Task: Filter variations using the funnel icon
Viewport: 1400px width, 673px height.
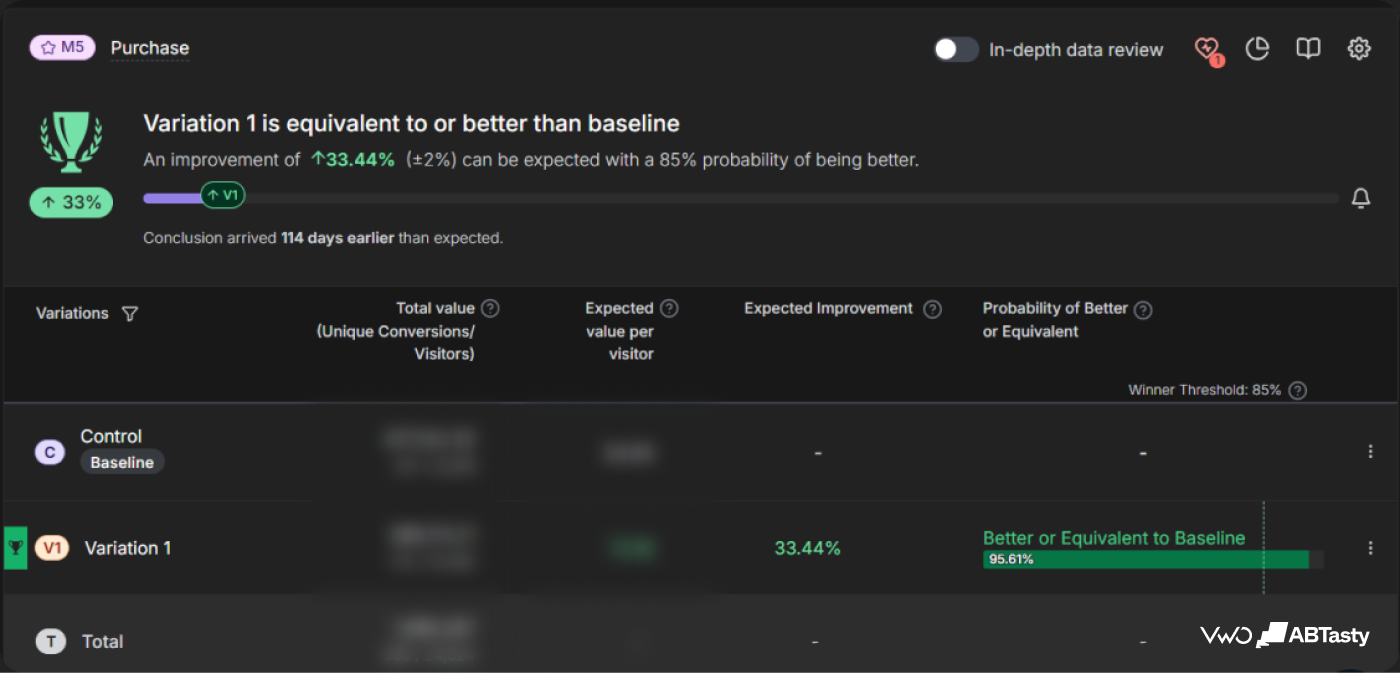Action: click(129, 314)
